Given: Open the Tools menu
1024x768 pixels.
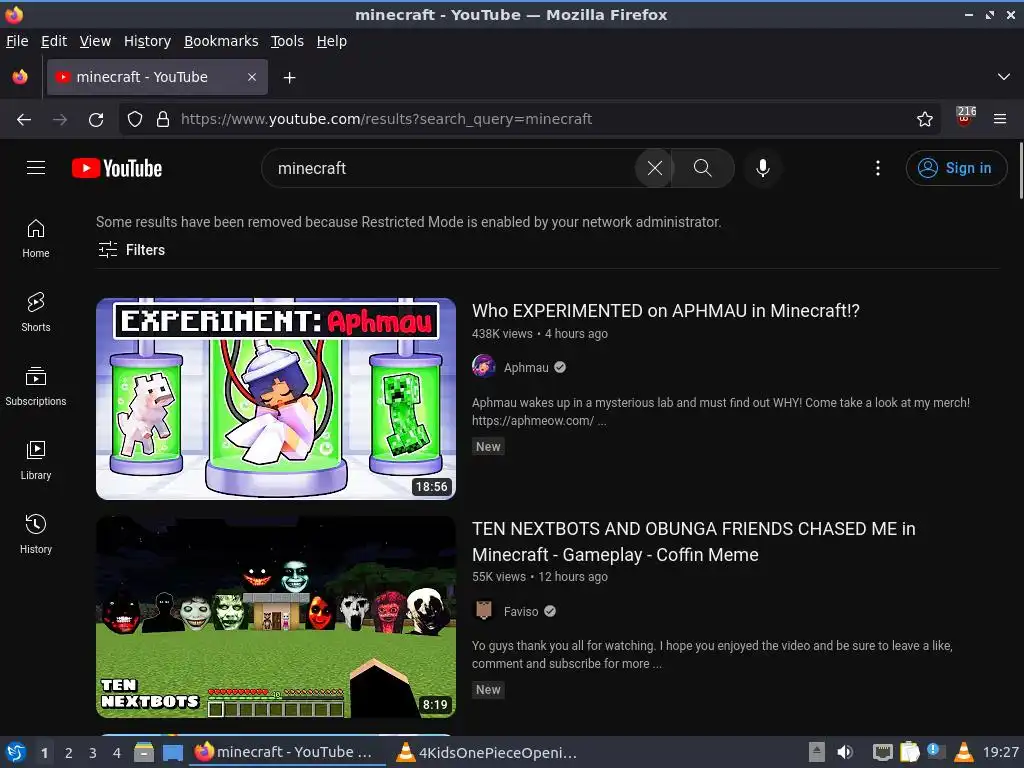Looking at the screenshot, I should (287, 41).
